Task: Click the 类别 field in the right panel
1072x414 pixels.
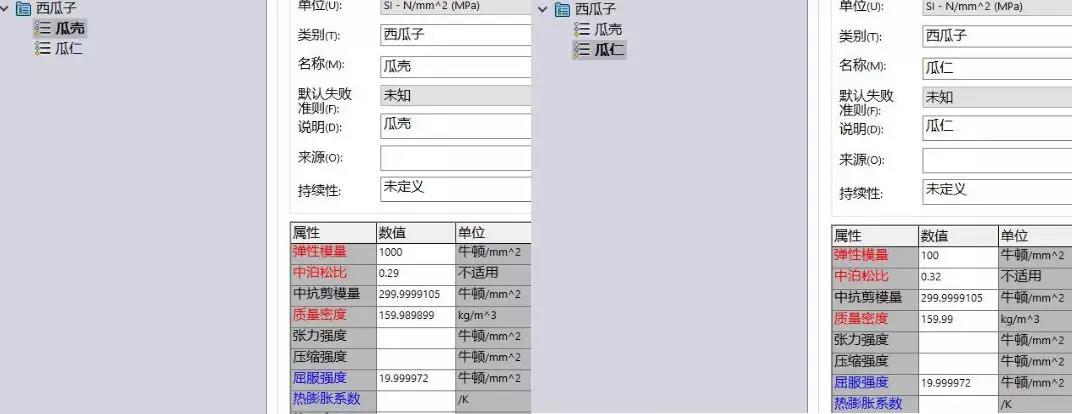Action: [997, 36]
